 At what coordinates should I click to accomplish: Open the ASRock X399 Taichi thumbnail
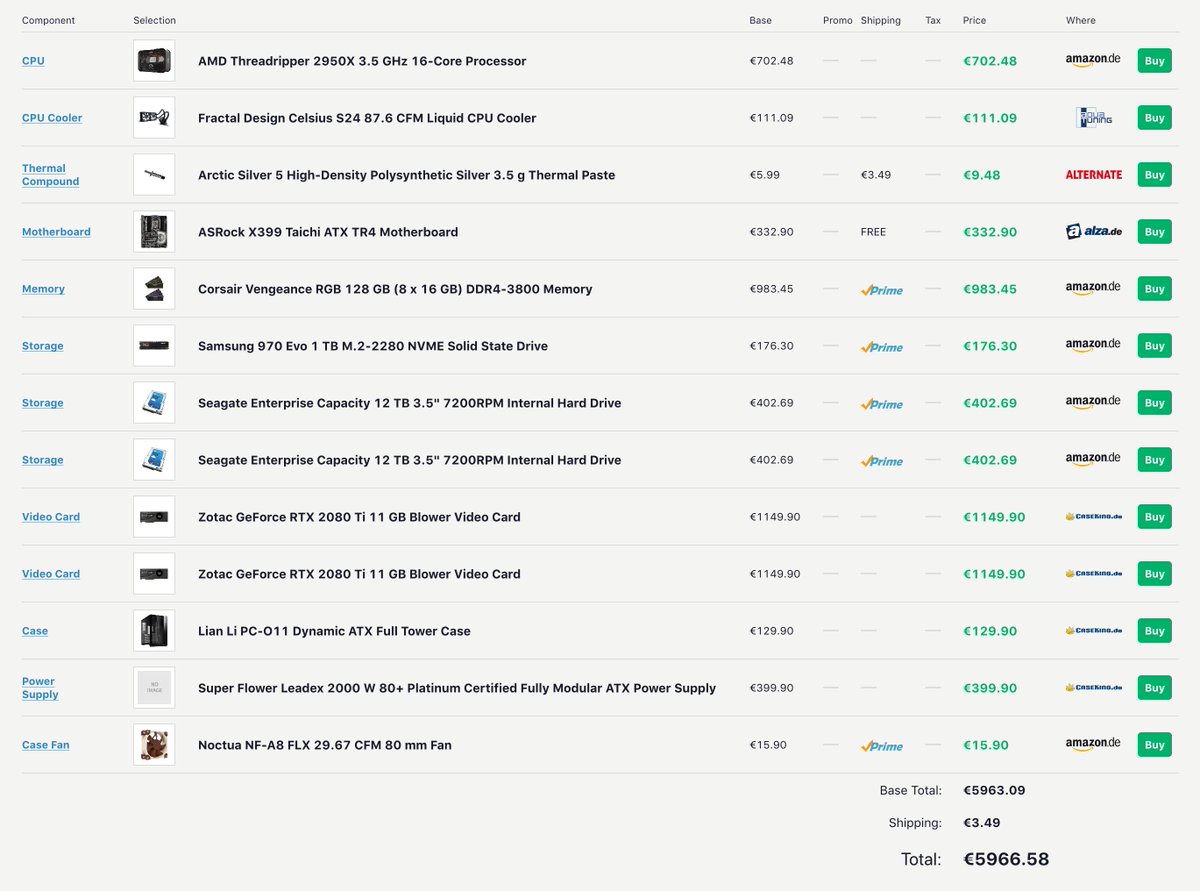coord(154,232)
